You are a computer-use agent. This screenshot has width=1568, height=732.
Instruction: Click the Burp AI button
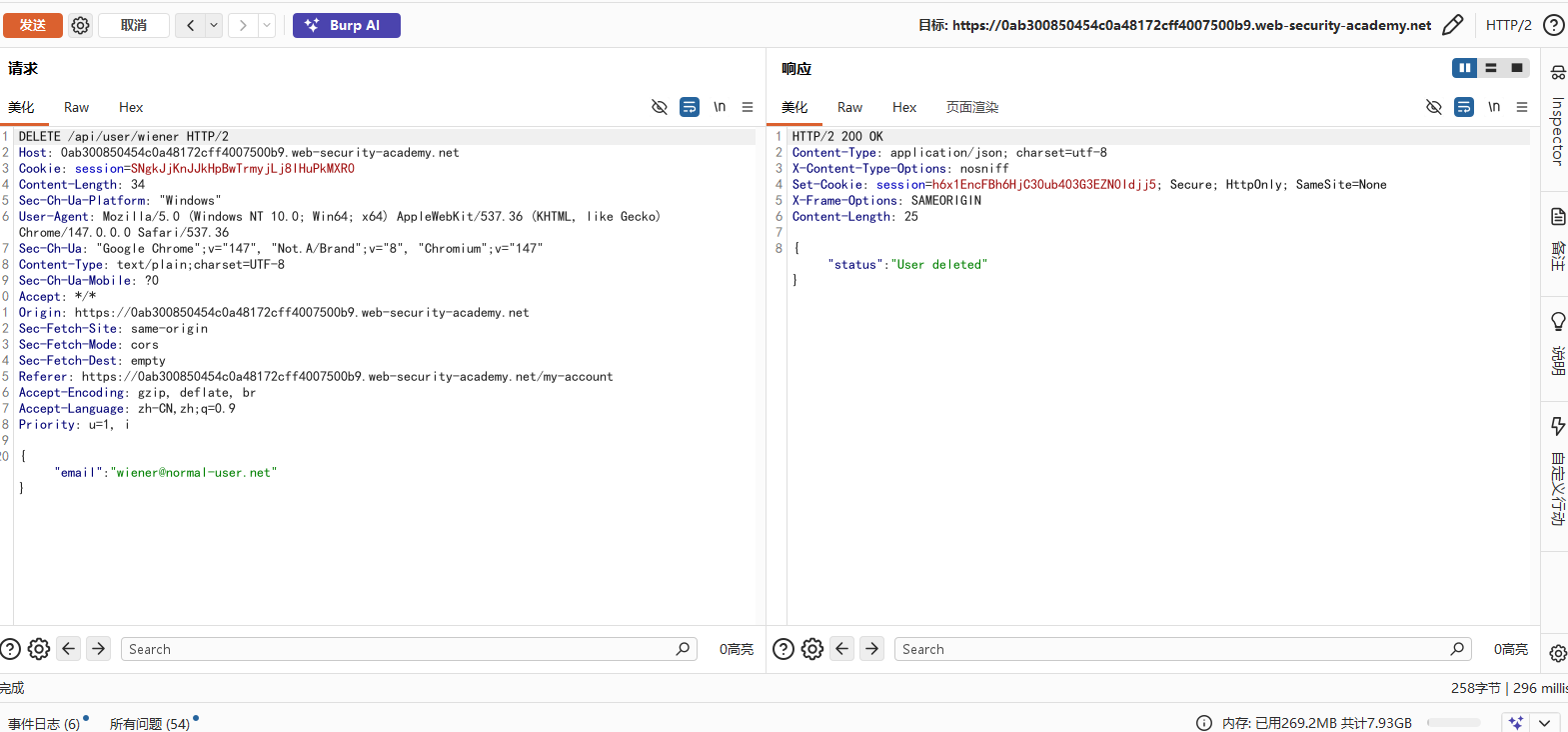pyautogui.click(x=347, y=25)
